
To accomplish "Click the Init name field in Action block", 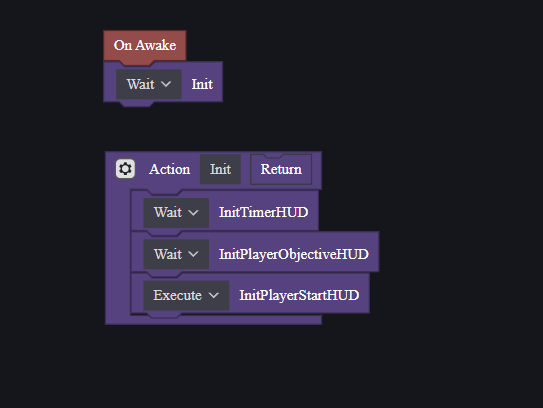I will click(x=220, y=169).
